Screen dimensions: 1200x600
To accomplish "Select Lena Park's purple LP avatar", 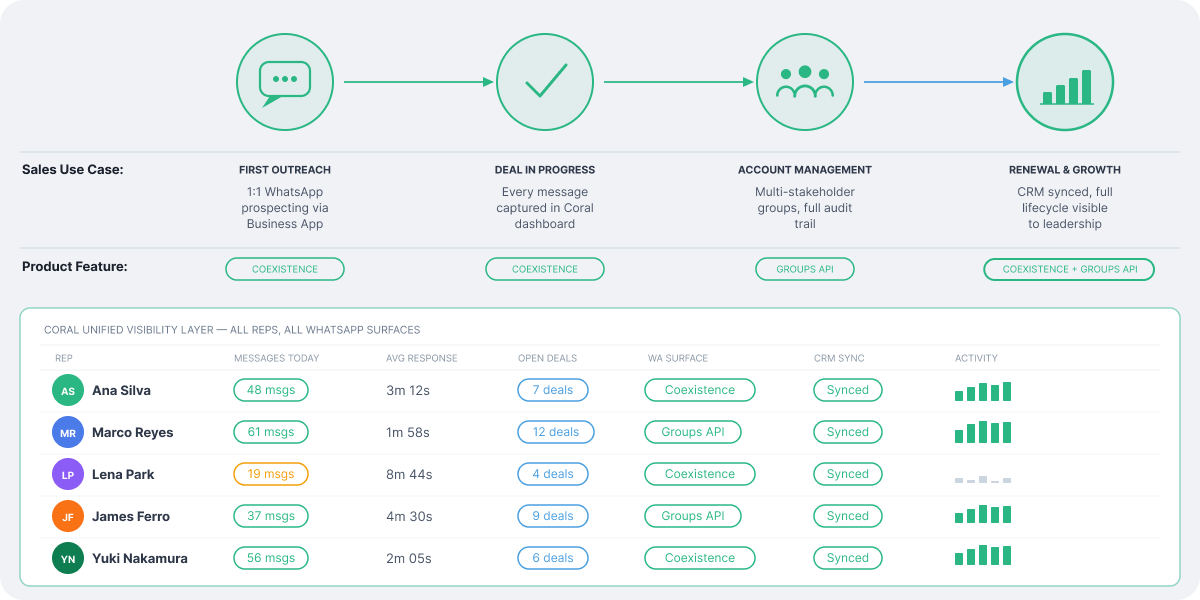I will click(68, 474).
